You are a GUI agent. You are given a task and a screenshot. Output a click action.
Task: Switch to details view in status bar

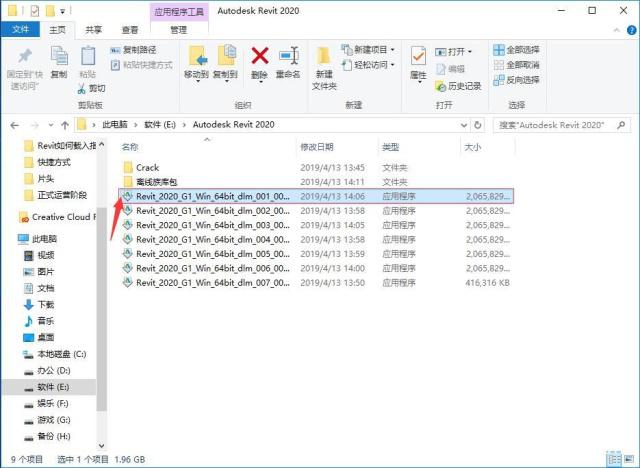613,459
